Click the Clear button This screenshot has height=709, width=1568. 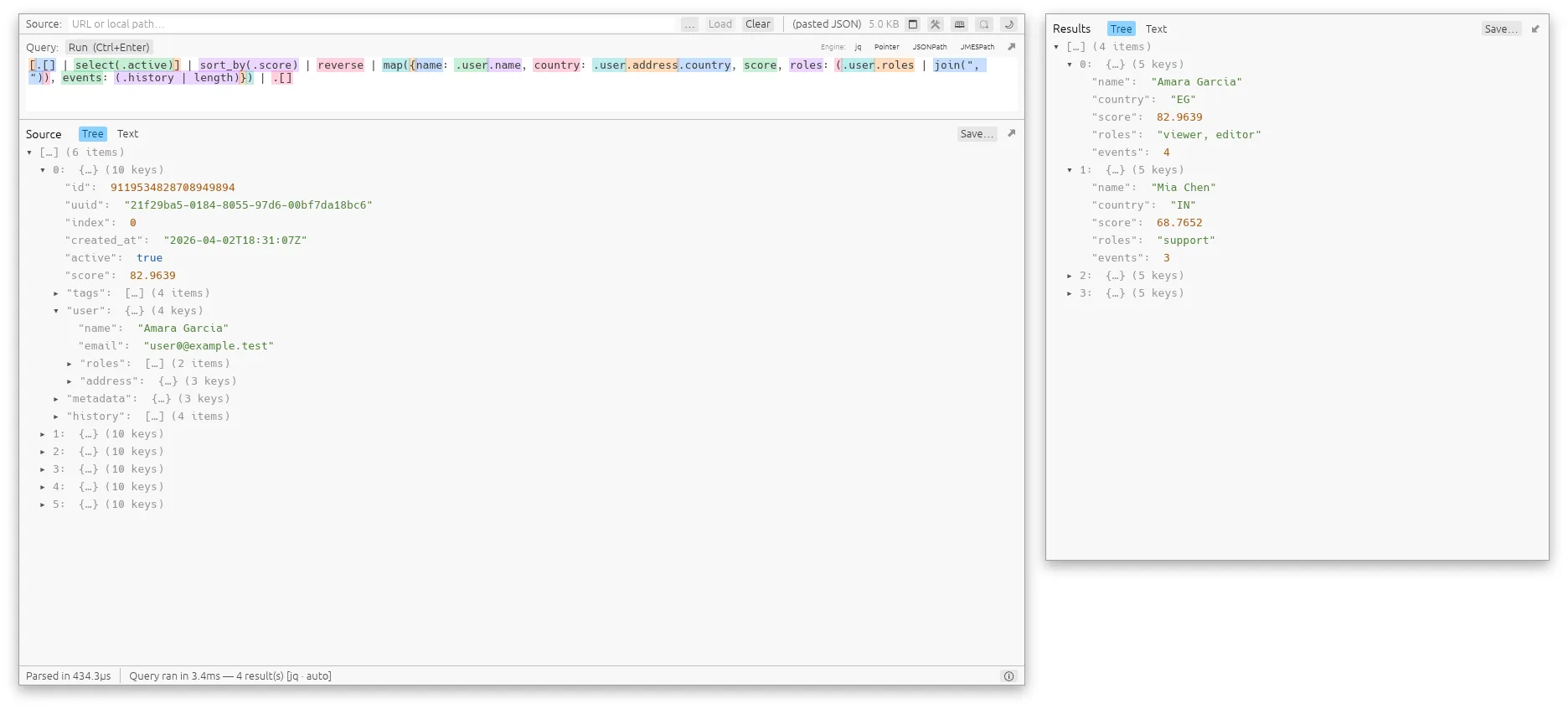[758, 24]
